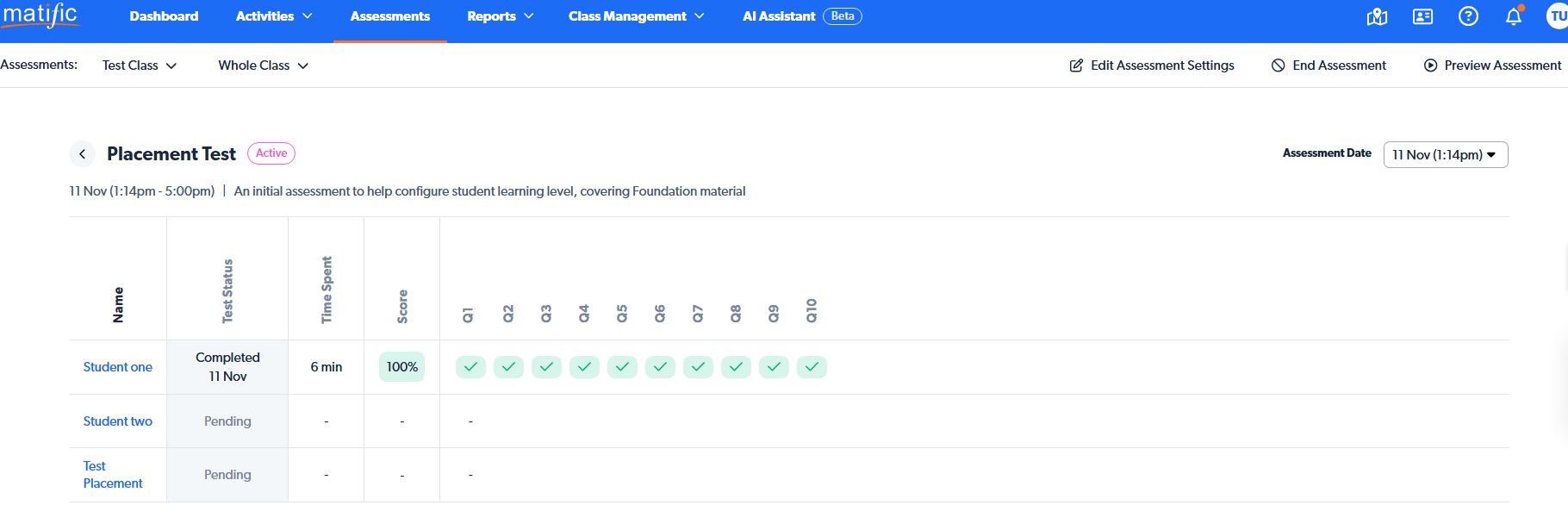The width and height of the screenshot is (1568, 505).
Task: Click the back arrow beside Placement Test
Action: pos(82,154)
